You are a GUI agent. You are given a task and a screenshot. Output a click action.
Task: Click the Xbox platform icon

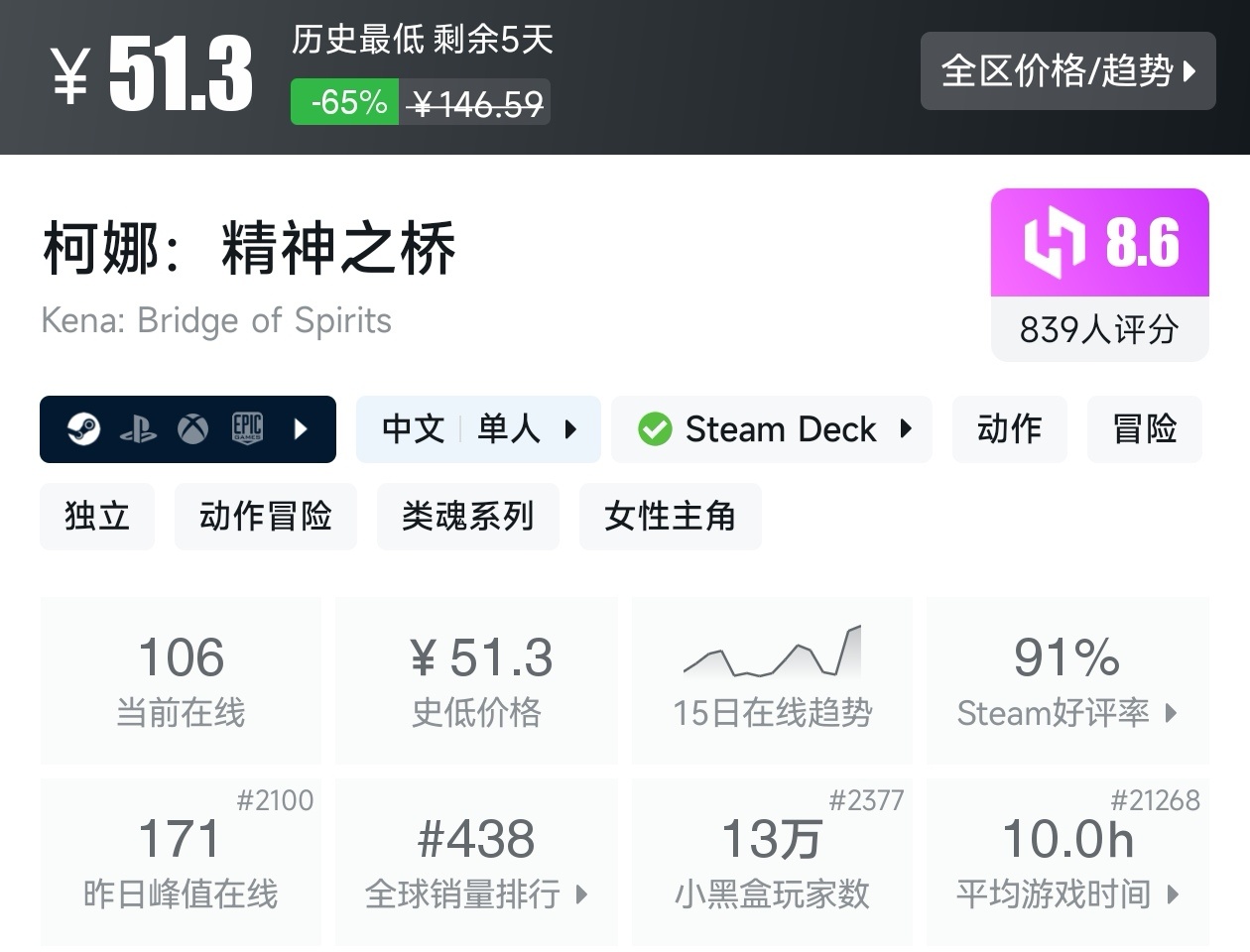[192, 429]
